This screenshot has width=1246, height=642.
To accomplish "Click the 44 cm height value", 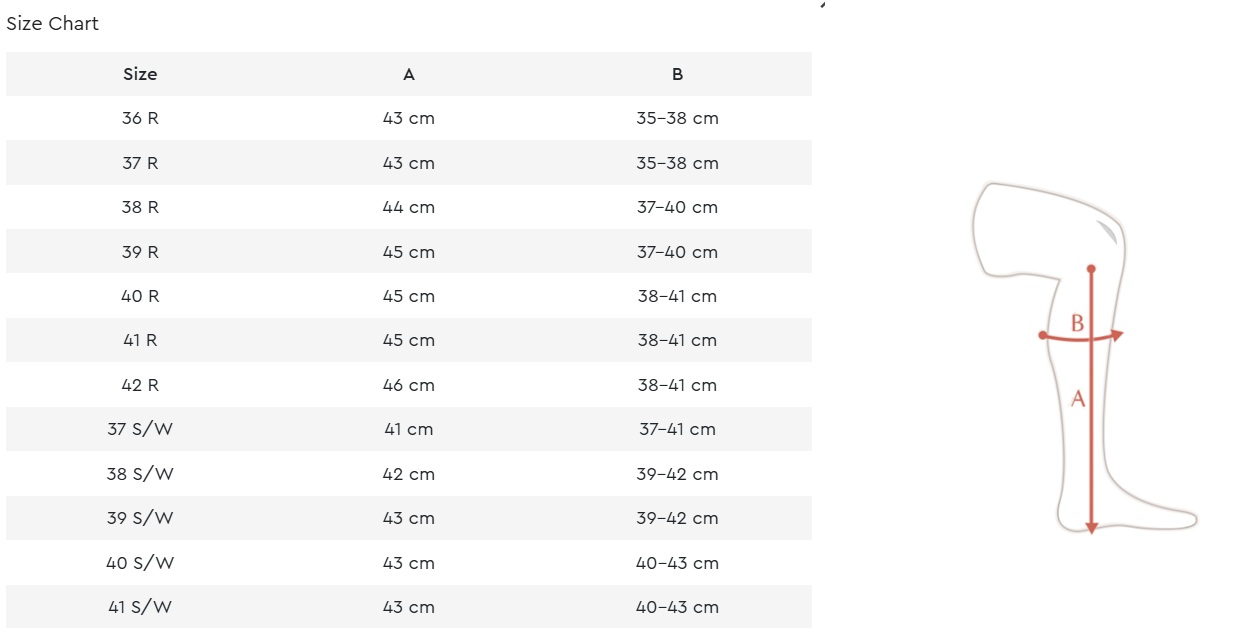I will tap(409, 207).
